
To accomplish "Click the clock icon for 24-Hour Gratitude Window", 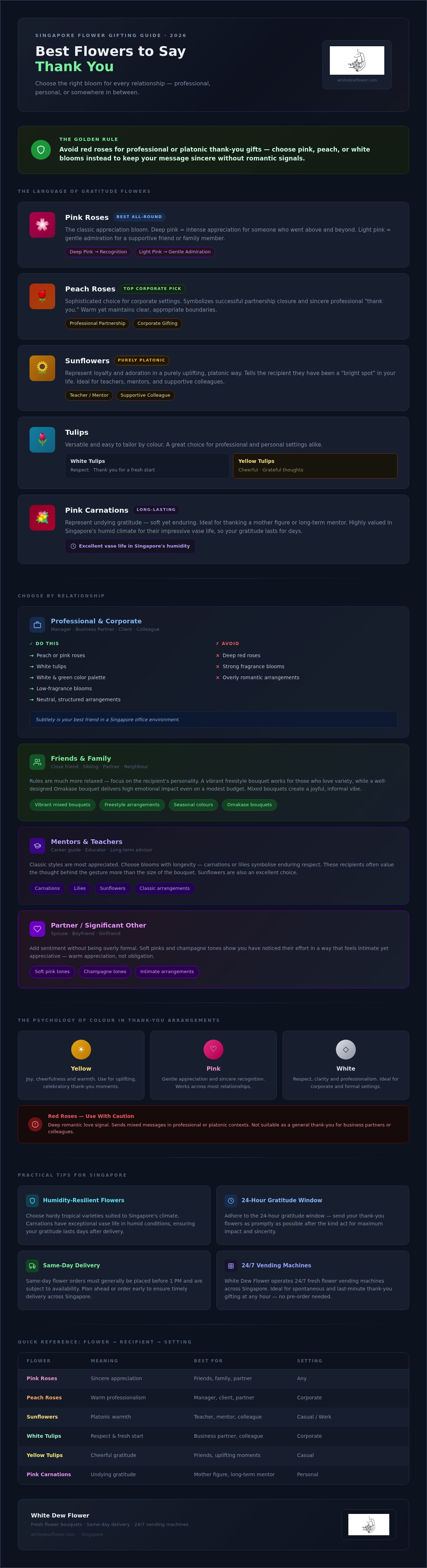I will (x=231, y=1200).
